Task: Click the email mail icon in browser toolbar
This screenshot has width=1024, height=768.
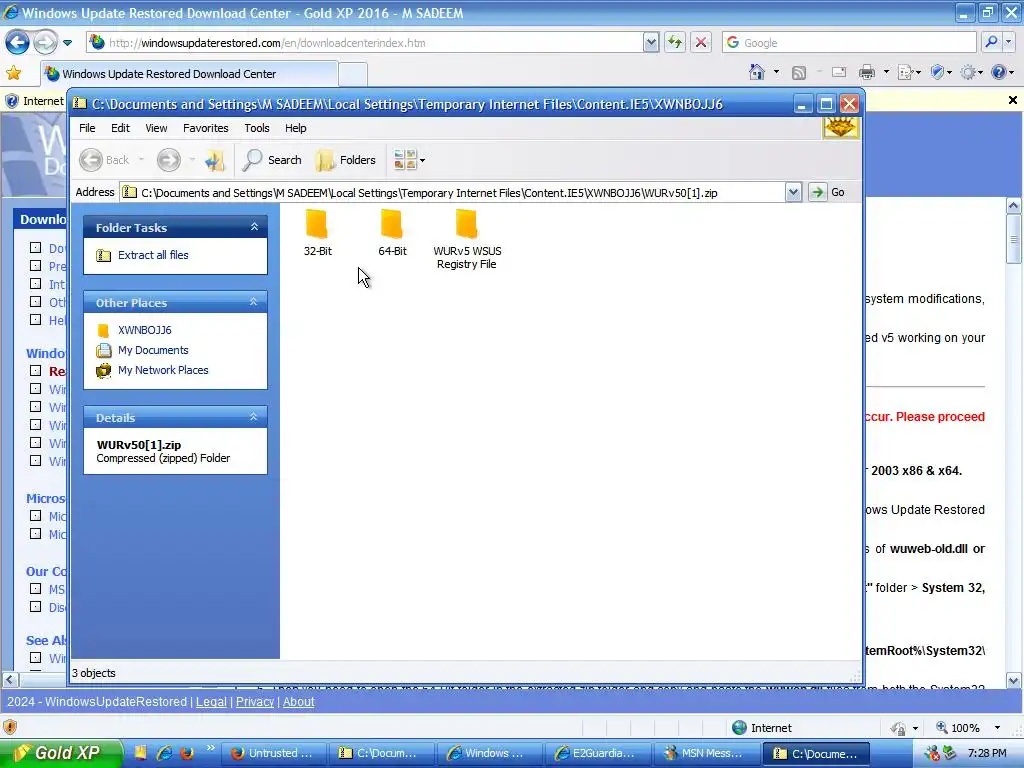Action: pos(839,72)
